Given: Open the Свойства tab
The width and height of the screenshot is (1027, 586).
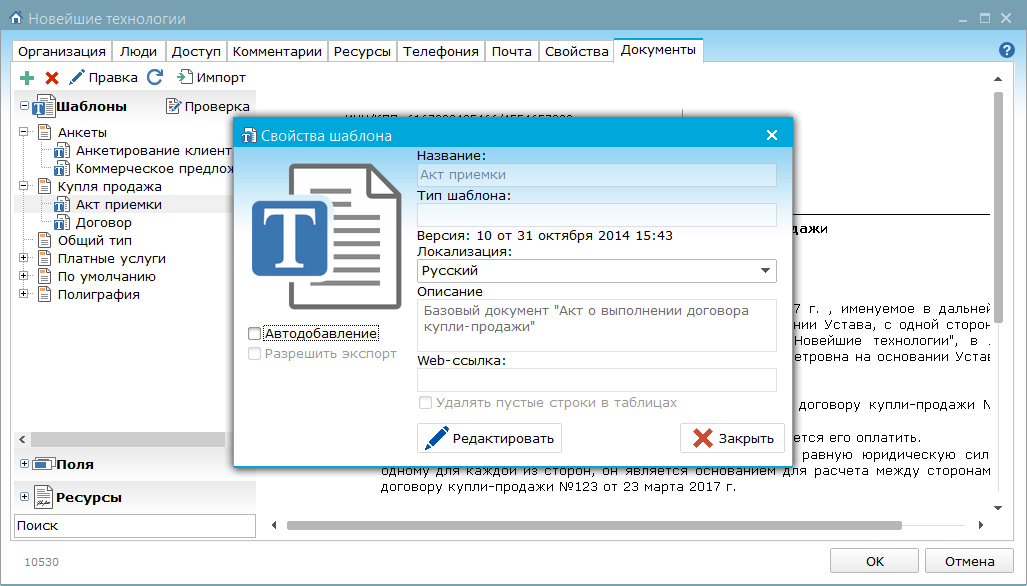Looking at the screenshot, I should 576,51.
